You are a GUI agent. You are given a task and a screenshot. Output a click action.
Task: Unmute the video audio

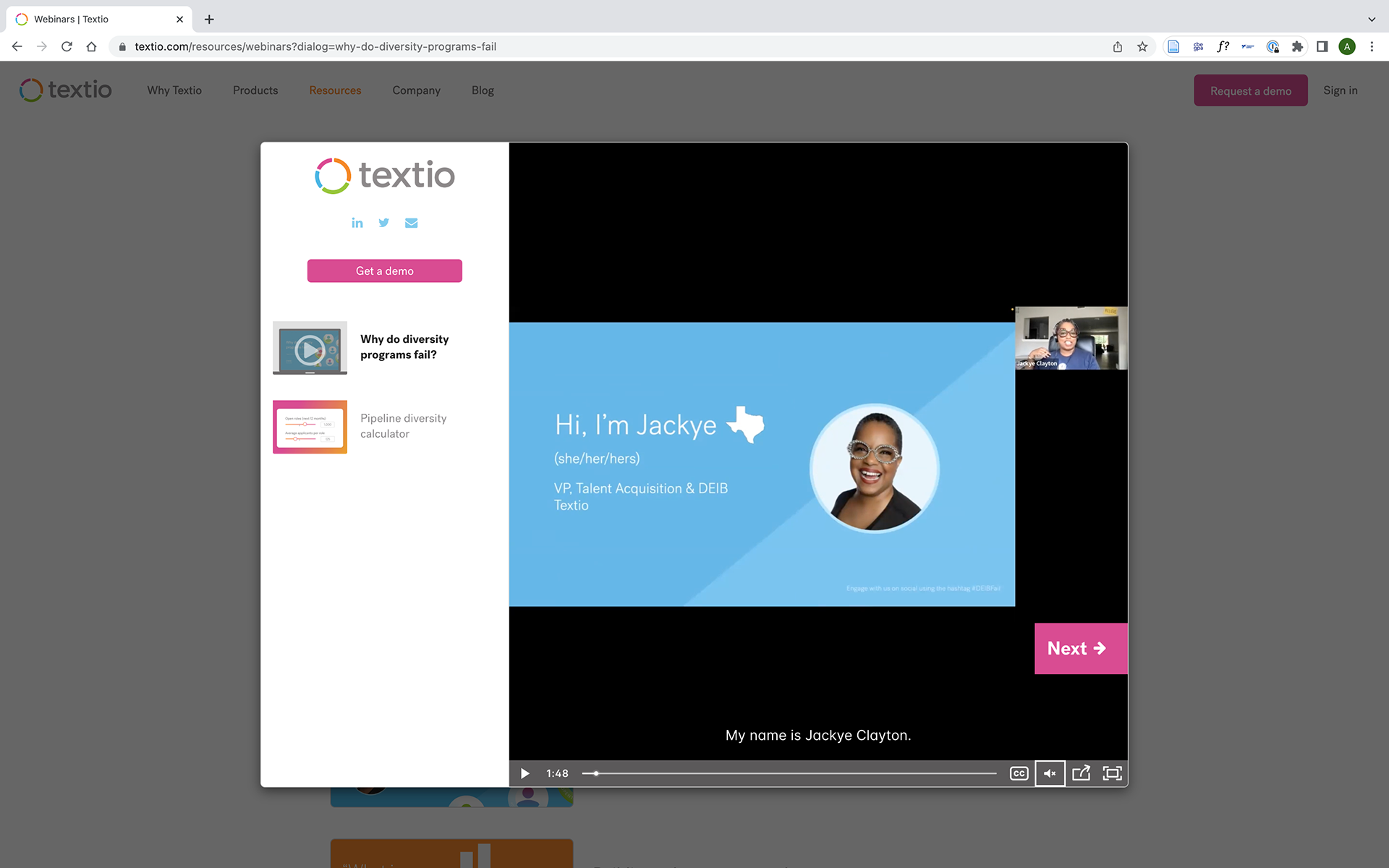tap(1050, 773)
